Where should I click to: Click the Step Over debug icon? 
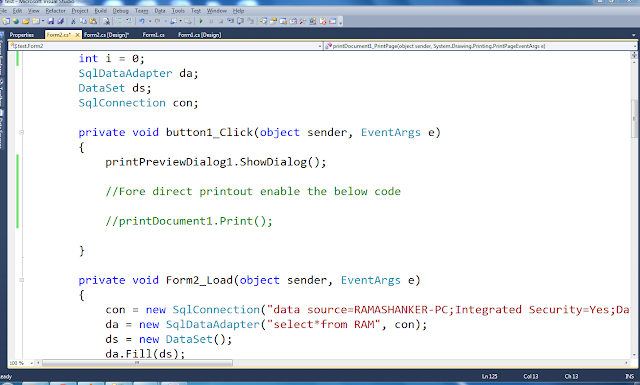tap(240, 21)
